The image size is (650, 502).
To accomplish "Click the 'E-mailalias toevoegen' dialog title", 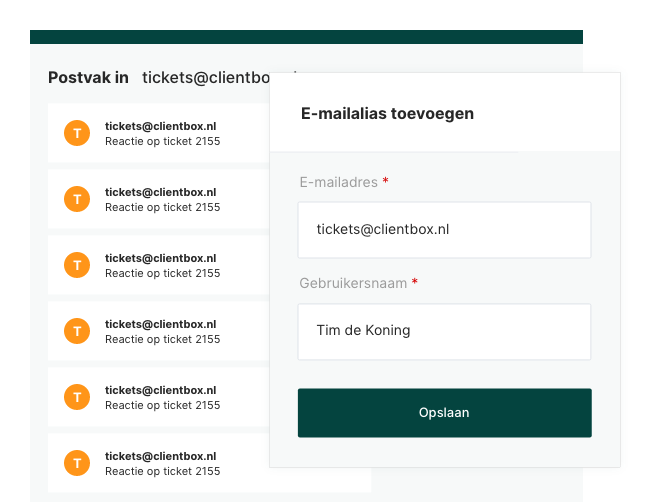I will pos(387,113).
